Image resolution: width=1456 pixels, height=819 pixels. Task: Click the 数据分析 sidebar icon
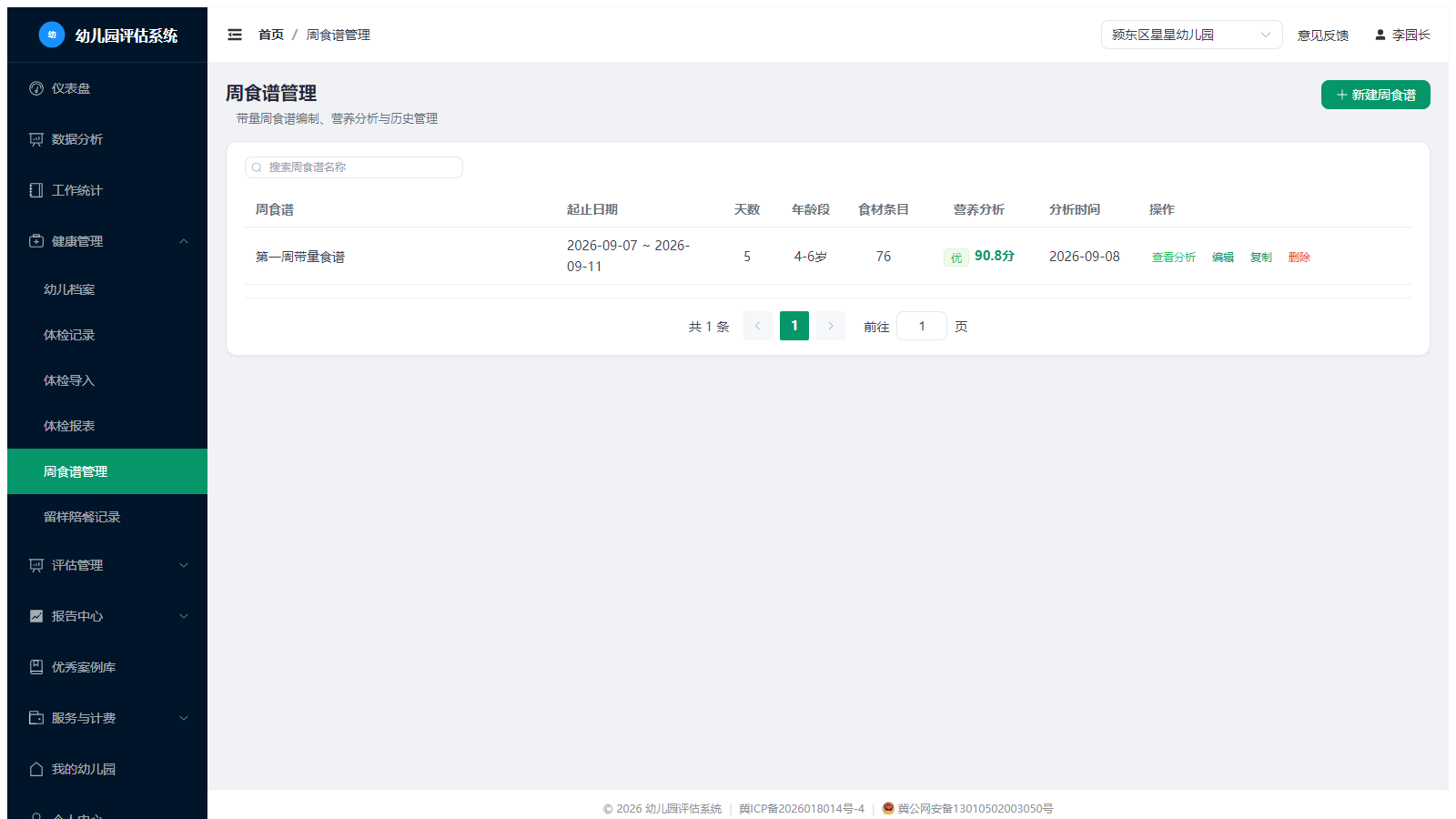tap(36, 139)
